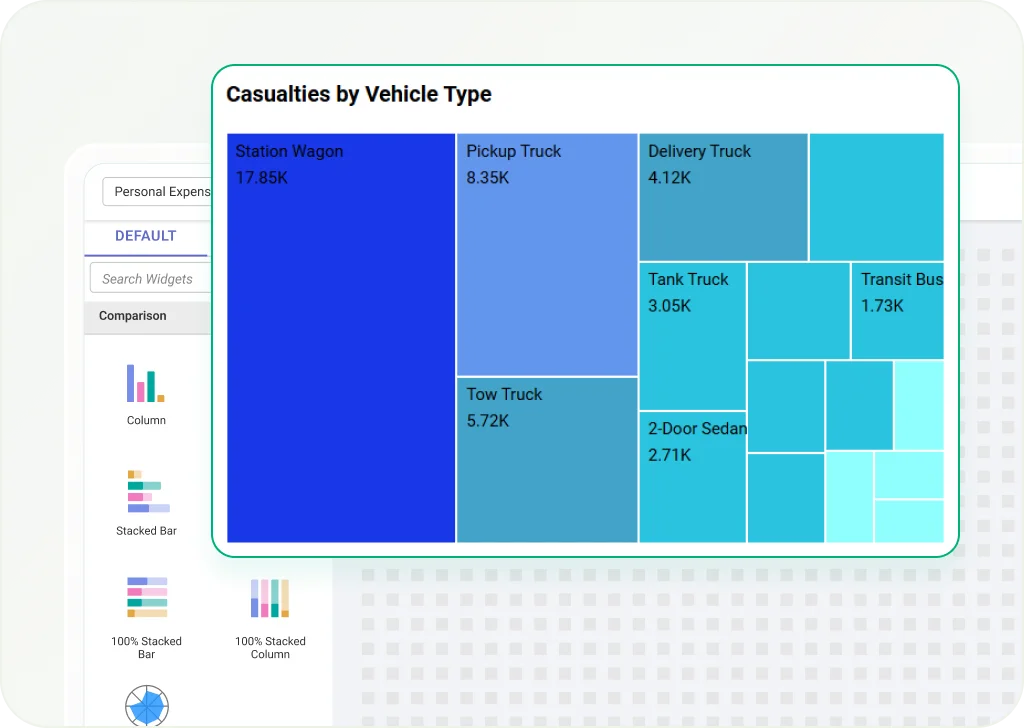Switch to the DEFAULT tab

point(146,236)
